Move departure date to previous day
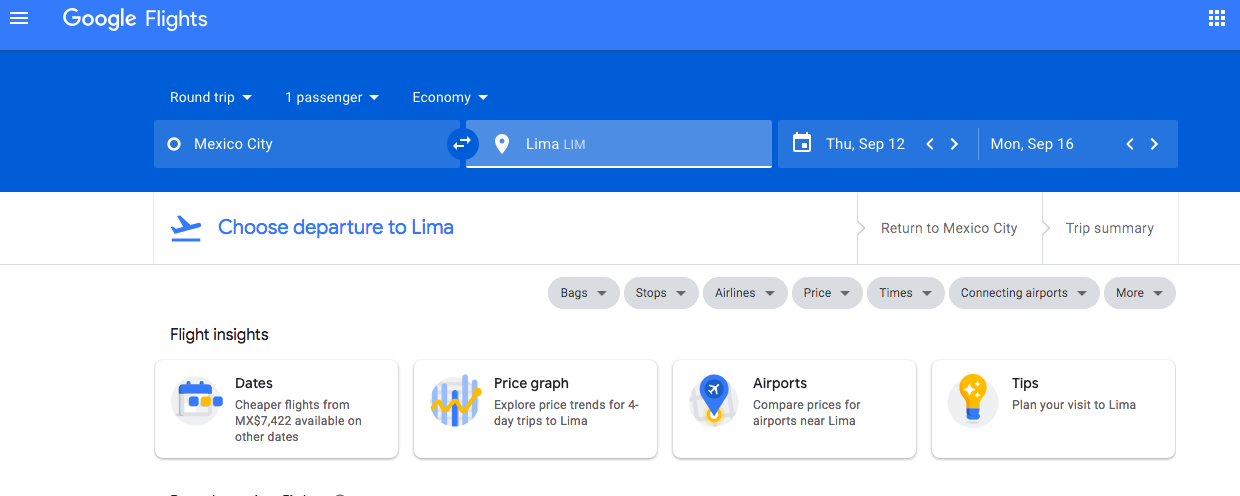The image size is (1240, 496). [930, 144]
